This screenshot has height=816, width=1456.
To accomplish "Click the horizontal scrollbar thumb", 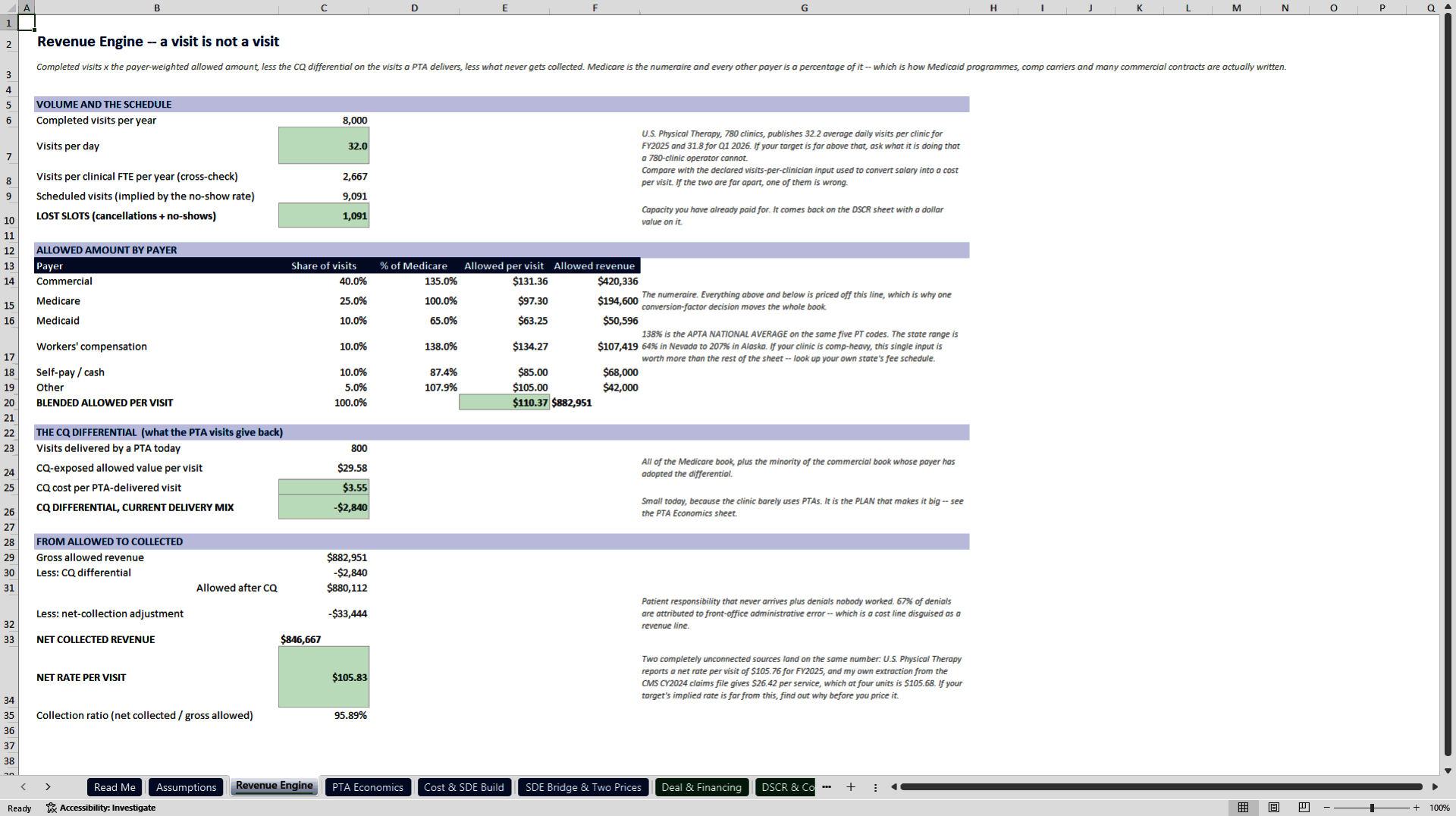I will [x=1161, y=787].
